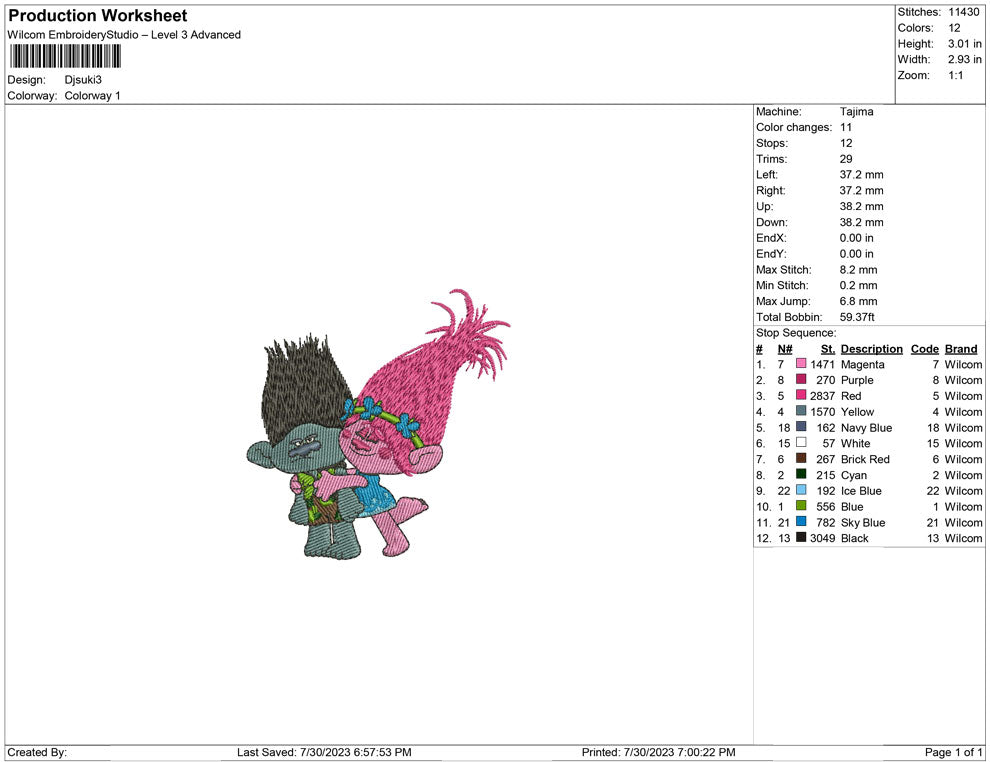Click the Total Bobbin value 59.37ft
This screenshot has width=990, height=762.
tap(857, 317)
